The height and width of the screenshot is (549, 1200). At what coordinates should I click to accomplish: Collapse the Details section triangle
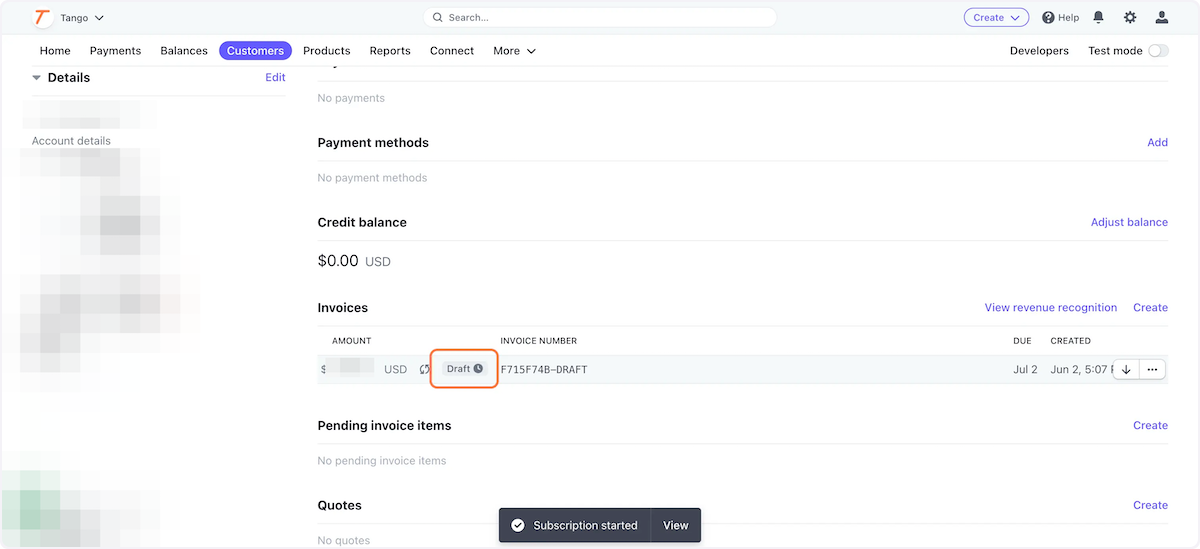(37, 77)
